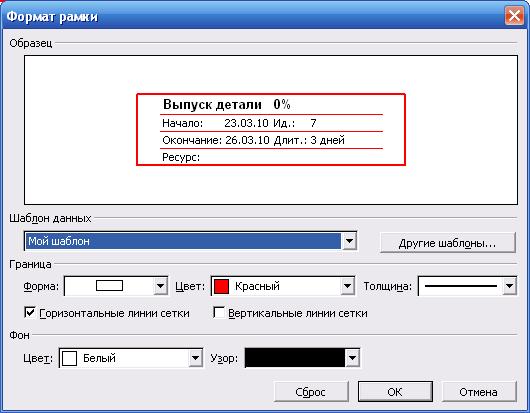Click the black Узор pattern preview
Viewport: 530px width, 413px height.
(295, 358)
